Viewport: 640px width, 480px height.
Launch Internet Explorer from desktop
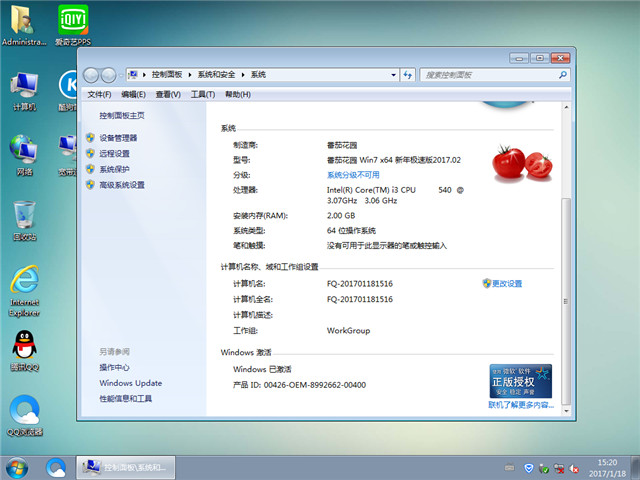pos(24,291)
